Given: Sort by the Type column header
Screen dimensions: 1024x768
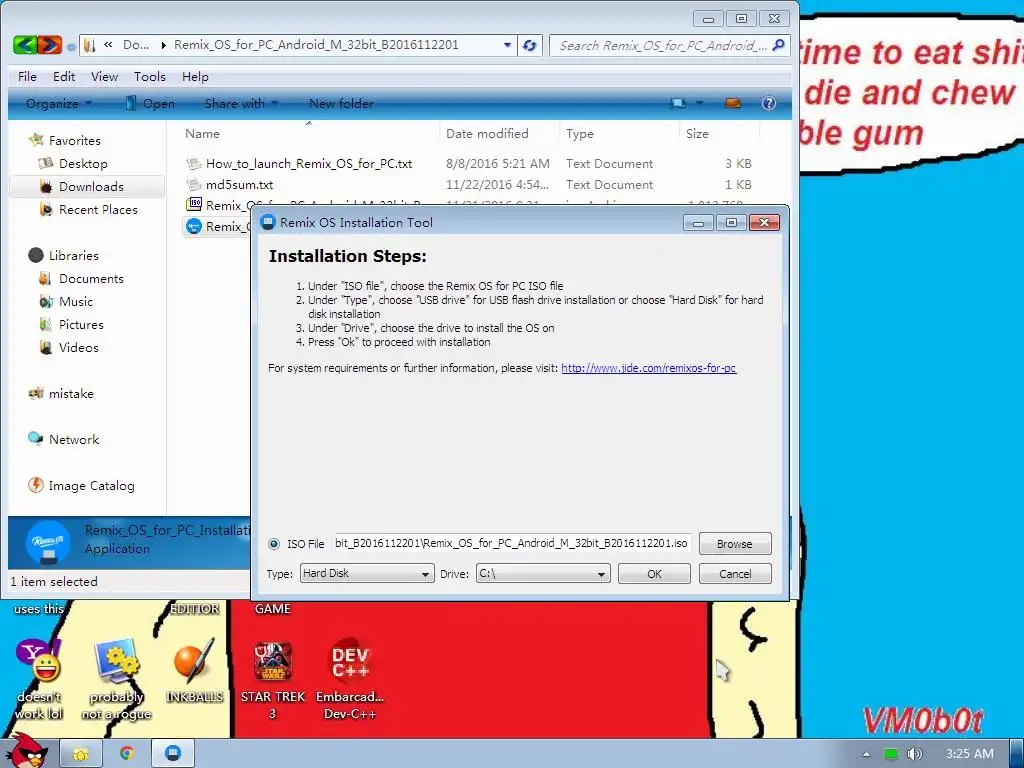Looking at the screenshot, I should click(580, 133).
